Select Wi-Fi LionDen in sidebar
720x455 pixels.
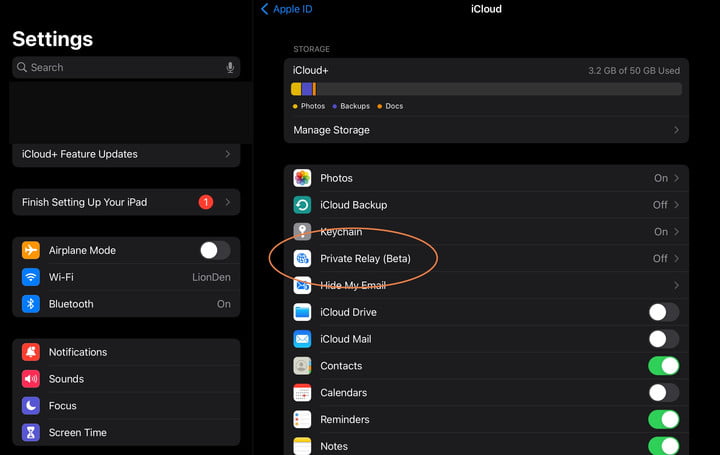coord(126,277)
